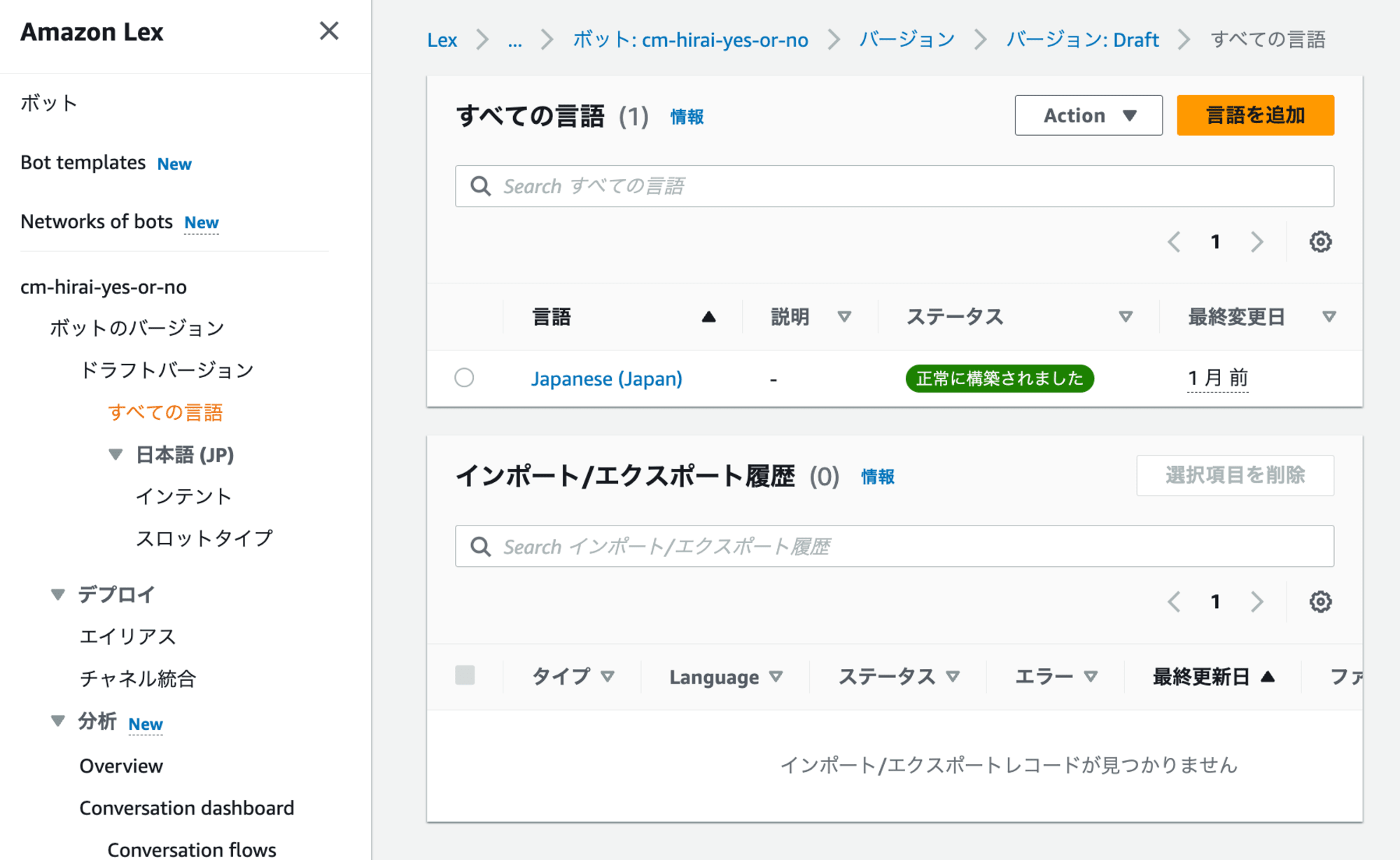Collapse the 日本語 (JP) tree node
This screenshot has width=1400, height=860.
click(115, 455)
